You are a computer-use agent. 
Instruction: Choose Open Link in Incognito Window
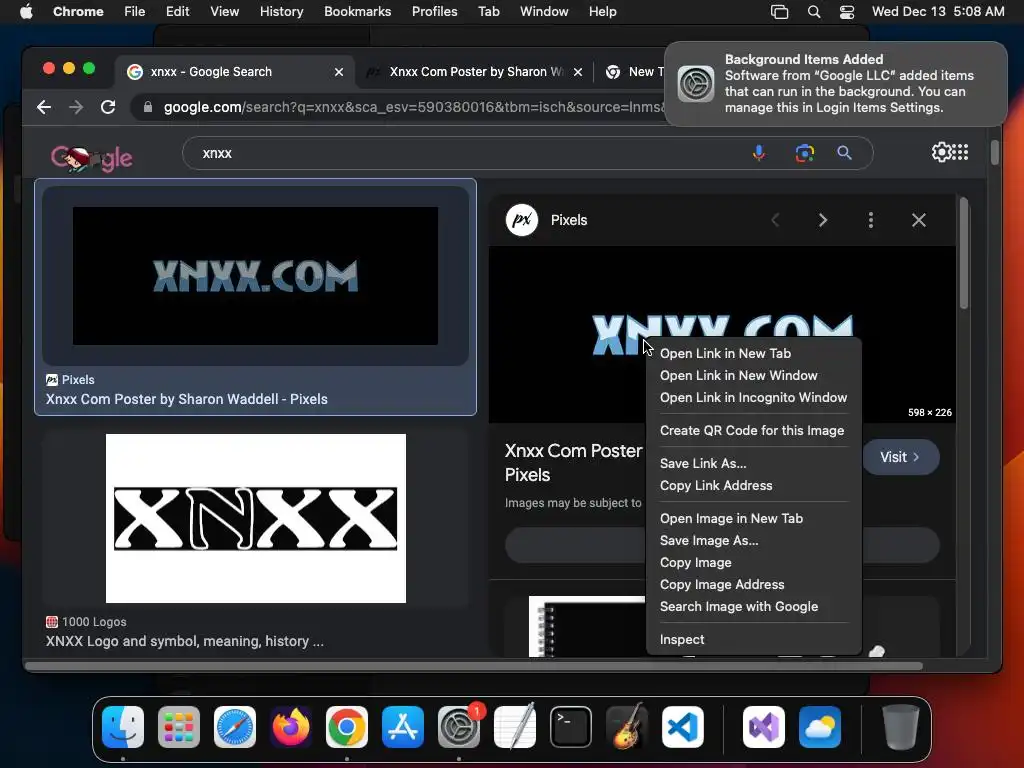click(754, 398)
